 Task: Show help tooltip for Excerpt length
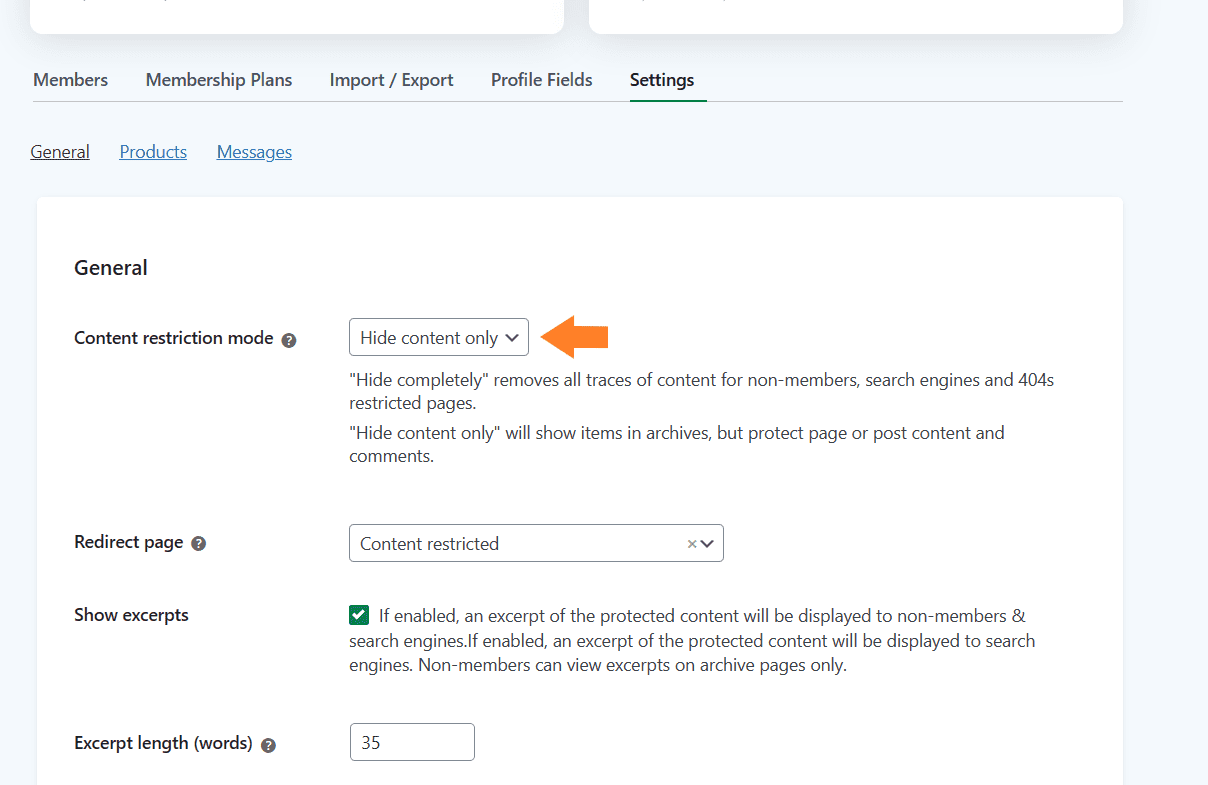coord(268,745)
